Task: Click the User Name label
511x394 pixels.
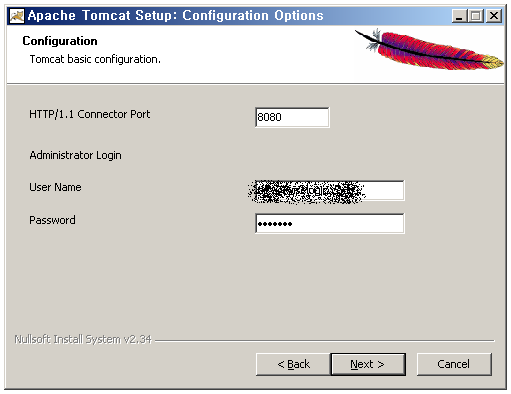Action: (55, 187)
